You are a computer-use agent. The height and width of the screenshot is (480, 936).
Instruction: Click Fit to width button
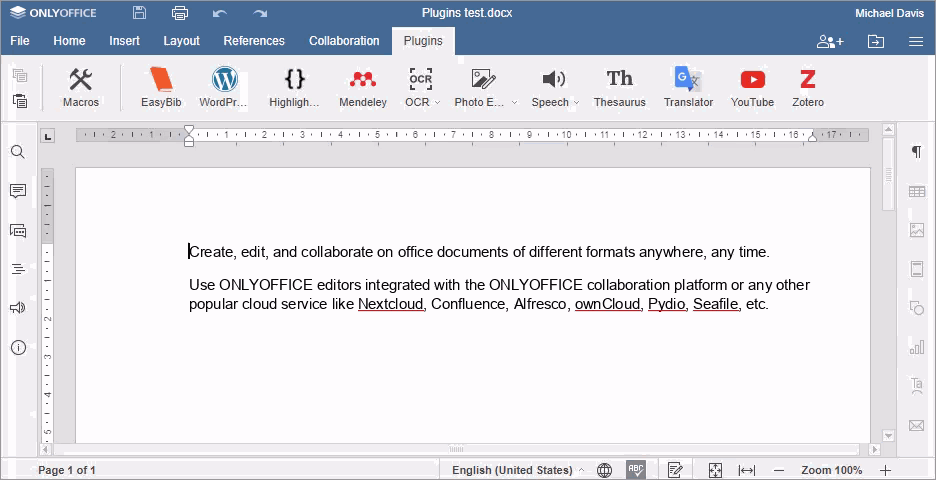pos(747,470)
